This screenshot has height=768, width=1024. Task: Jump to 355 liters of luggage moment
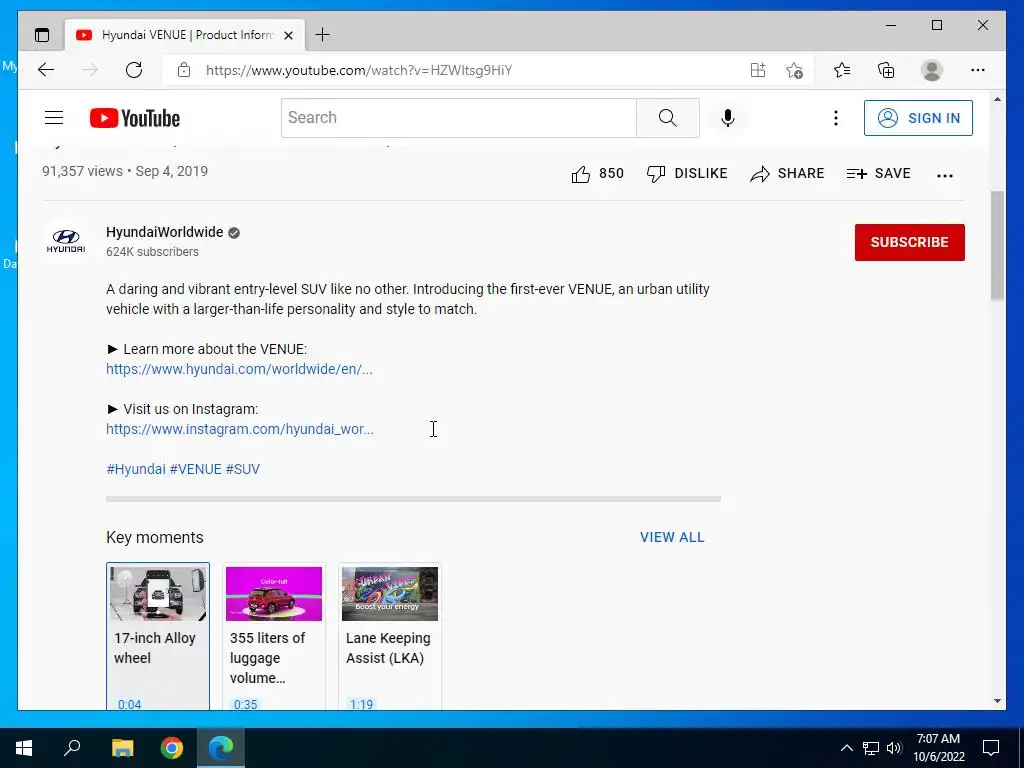tap(274, 636)
